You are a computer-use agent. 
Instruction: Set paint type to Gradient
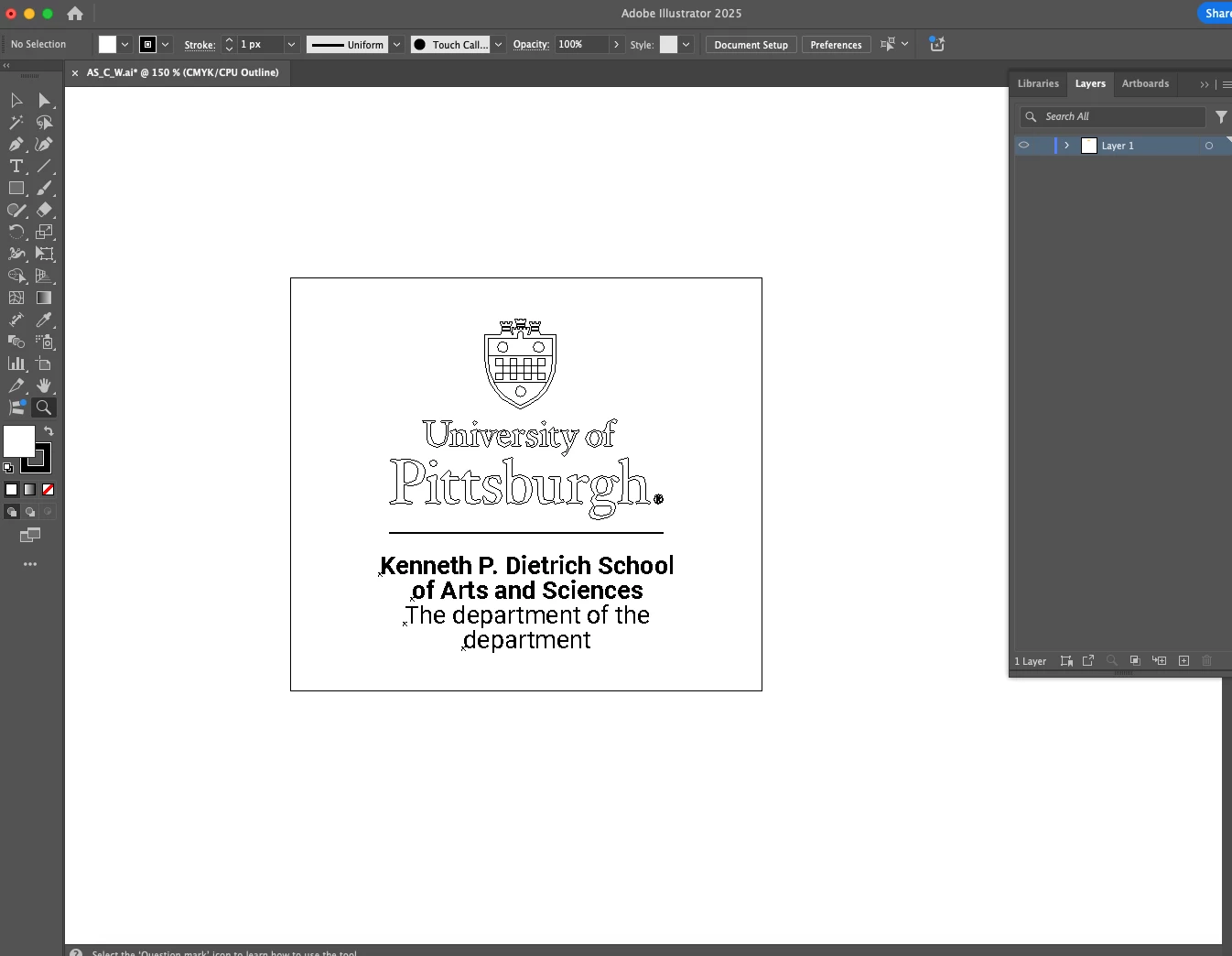coord(30,490)
